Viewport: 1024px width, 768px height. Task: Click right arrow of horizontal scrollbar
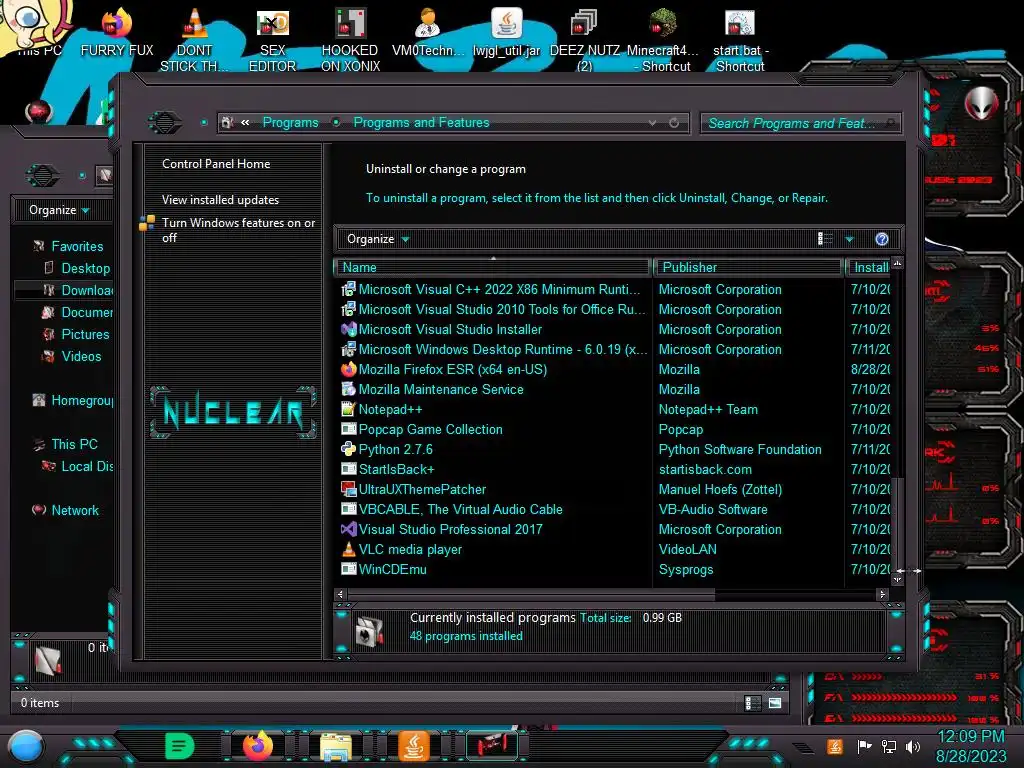pos(882,594)
